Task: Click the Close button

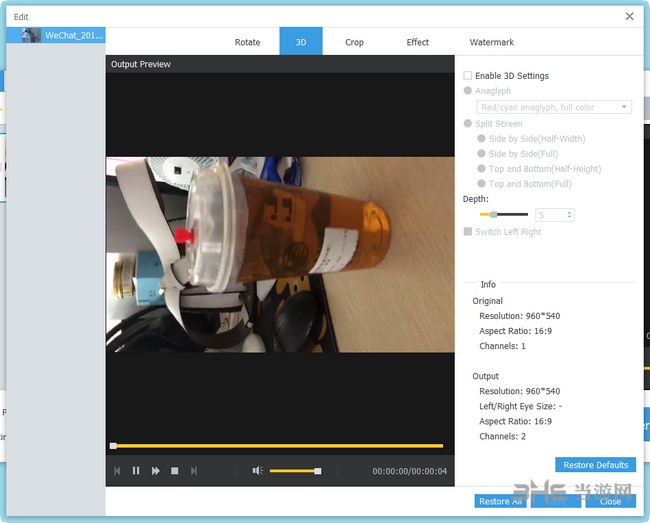Action: point(610,501)
